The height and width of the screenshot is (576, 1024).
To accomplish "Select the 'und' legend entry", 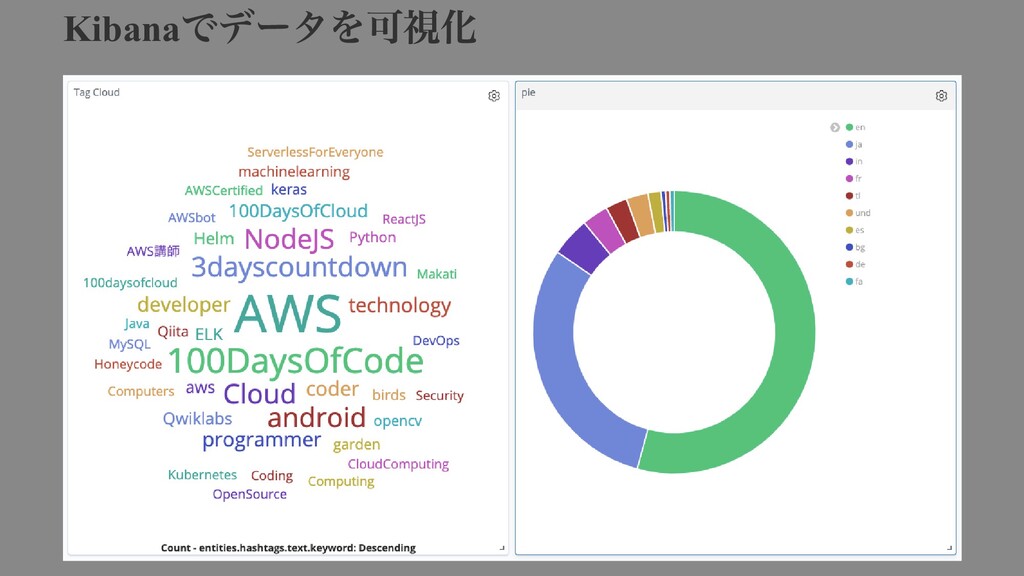I will (x=858, y=213).
